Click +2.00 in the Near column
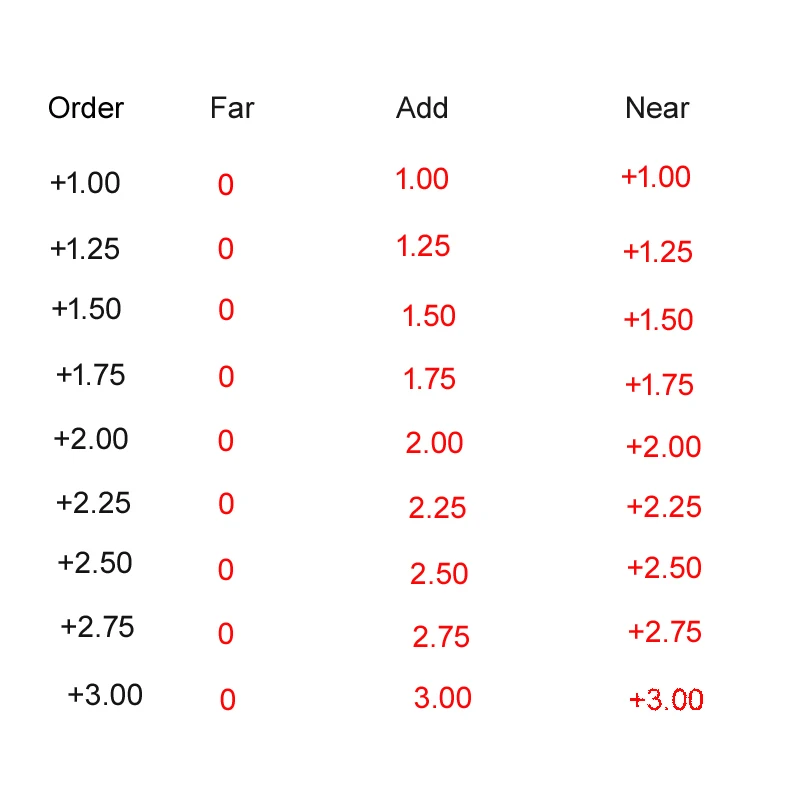The height and width of the screenshot is (800, 800). 663,447
